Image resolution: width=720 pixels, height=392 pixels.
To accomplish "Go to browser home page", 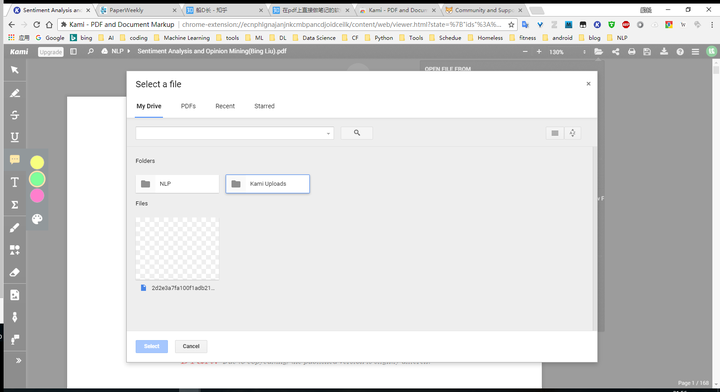I will [50, 25].
